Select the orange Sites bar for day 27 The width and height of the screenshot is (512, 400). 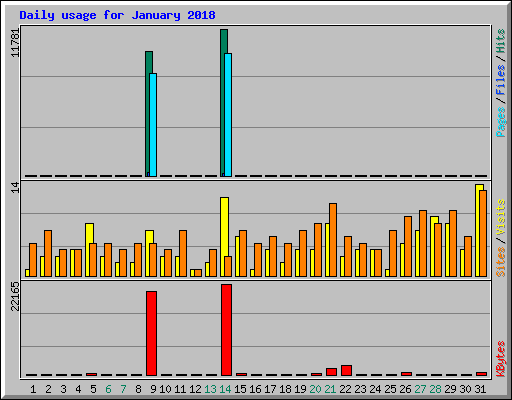pos(423,243)
